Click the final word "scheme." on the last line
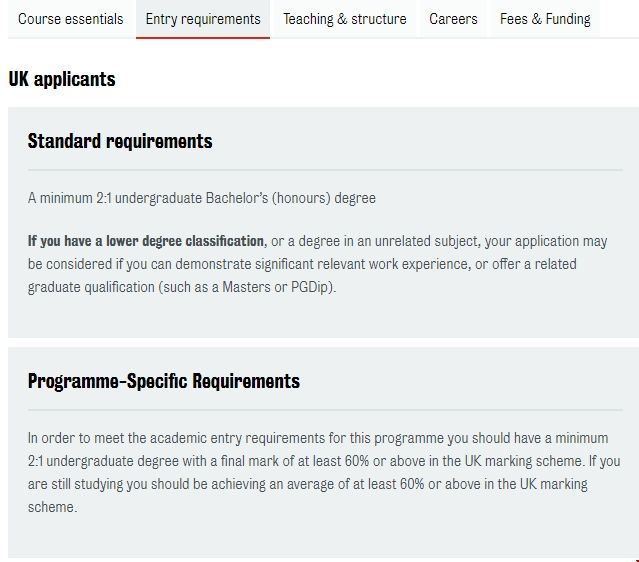The width and height of the screenshot is (639, 562). point(52,507)
